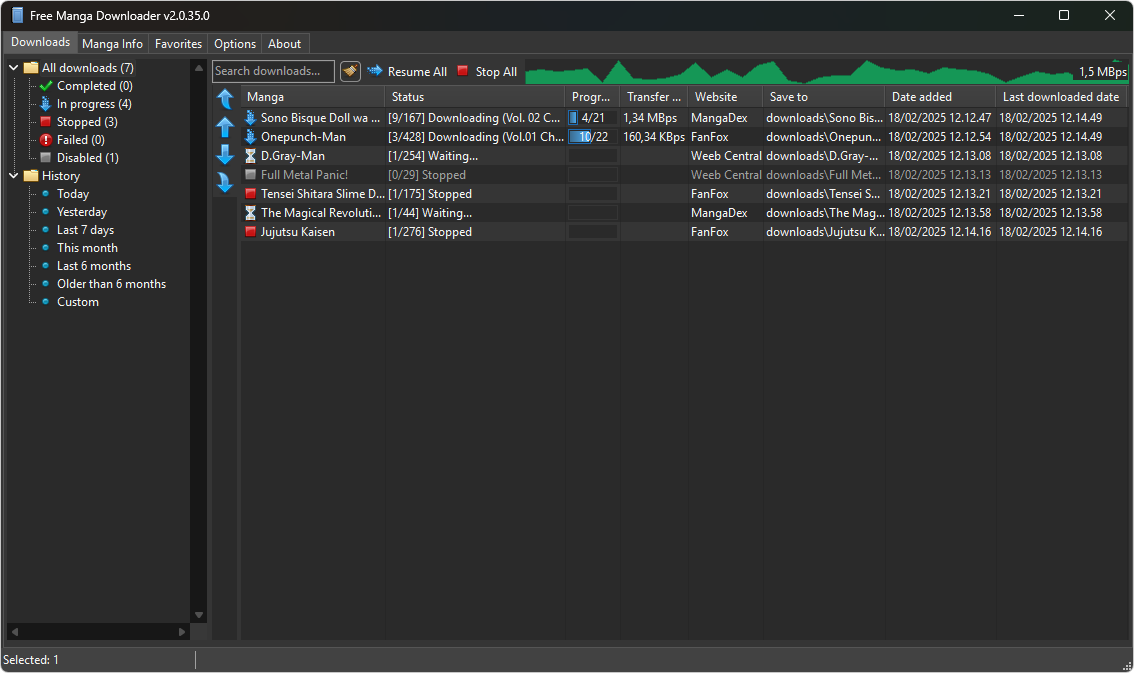The image size is (1134, 673).
Task: Select Disabled (1) filter
Action: pyautogui.click(x=88, y=158)
